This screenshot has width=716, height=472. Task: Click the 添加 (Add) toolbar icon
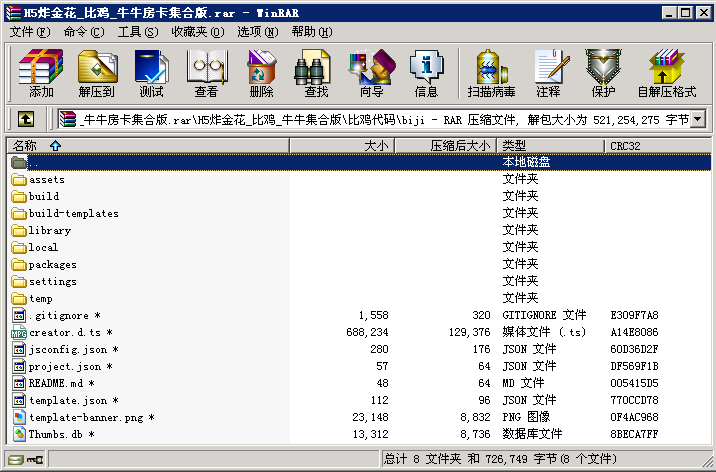(41, 73)
